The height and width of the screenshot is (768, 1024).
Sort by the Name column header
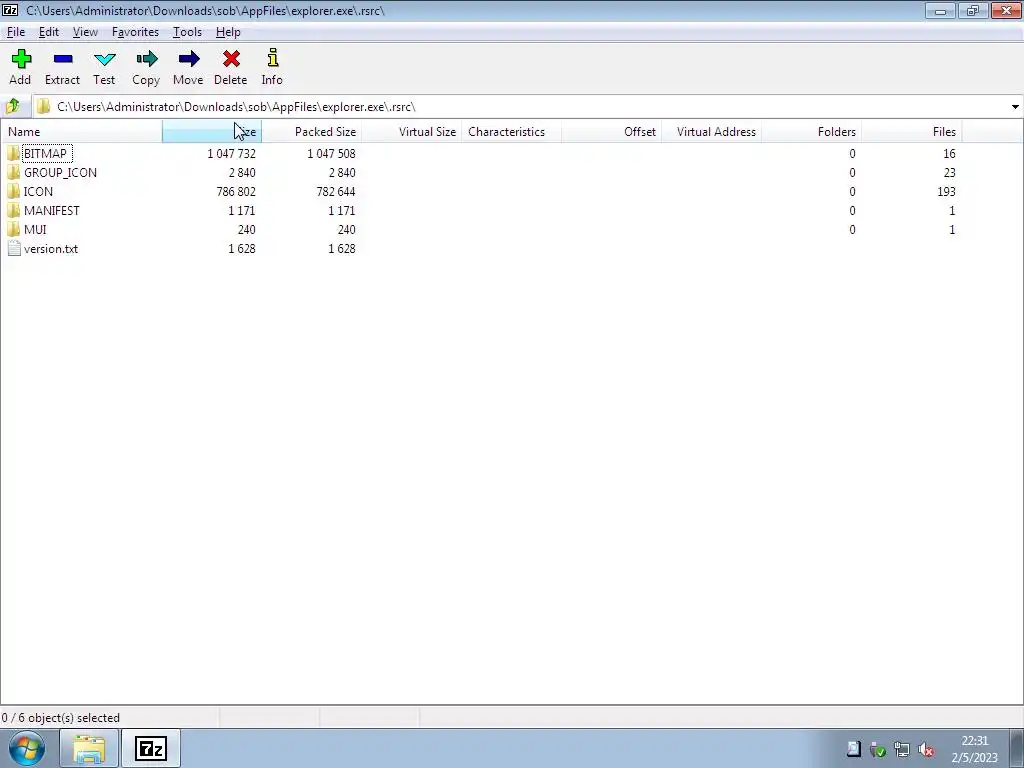pyautogui.click(x=82, y=131)
